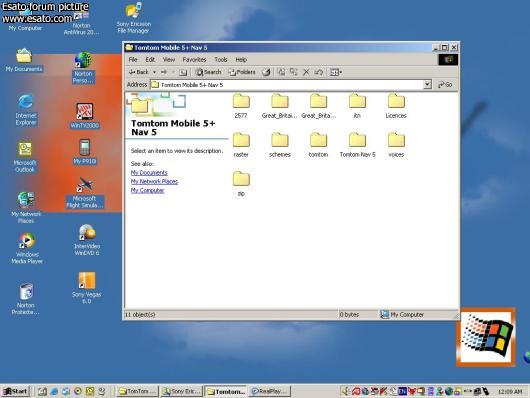Follow the My Computer link in side pane
The width and height of the screenshot is (530, 398).
[147, 190]
